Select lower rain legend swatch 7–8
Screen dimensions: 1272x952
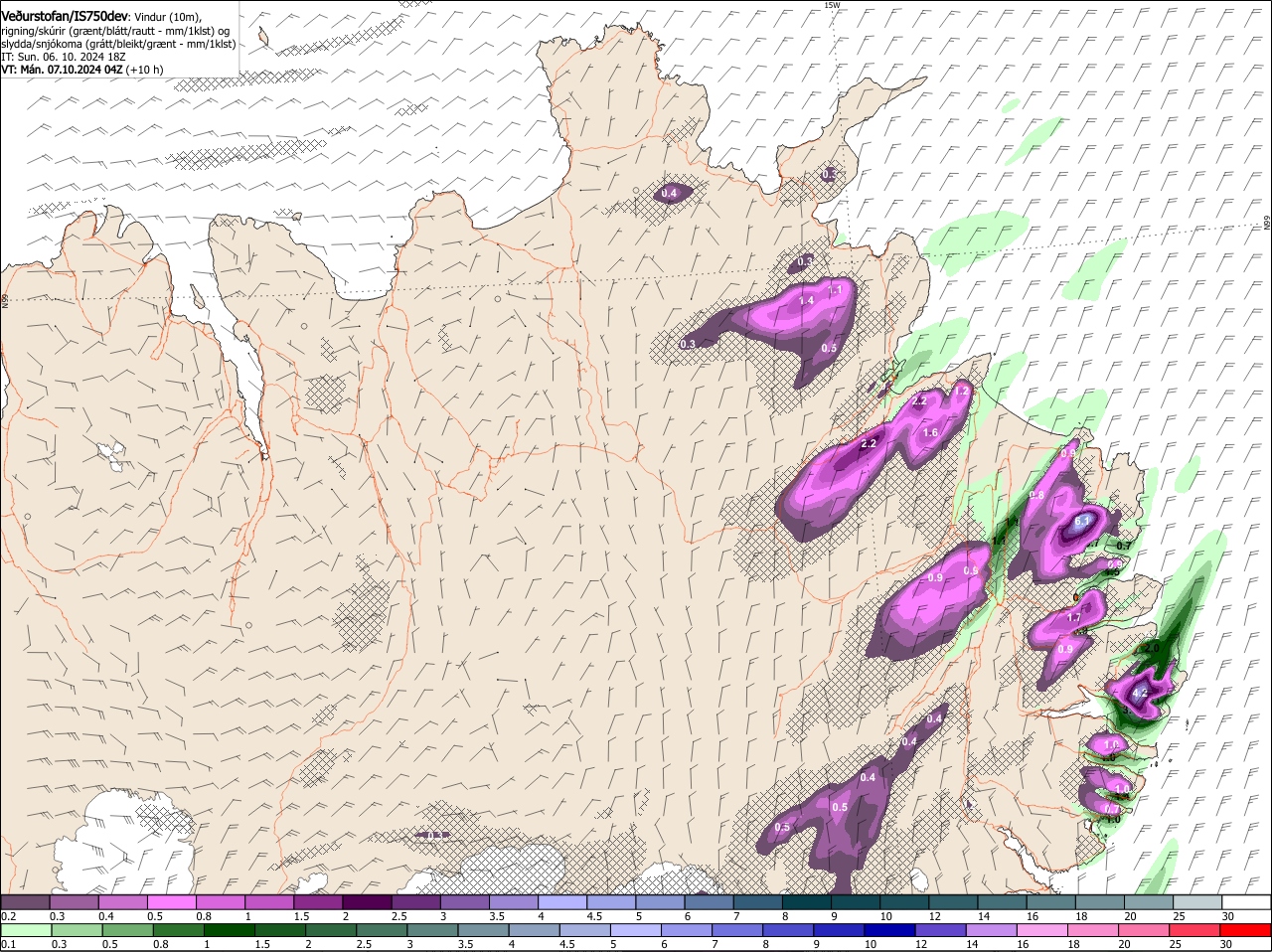(x=737, y=930)
